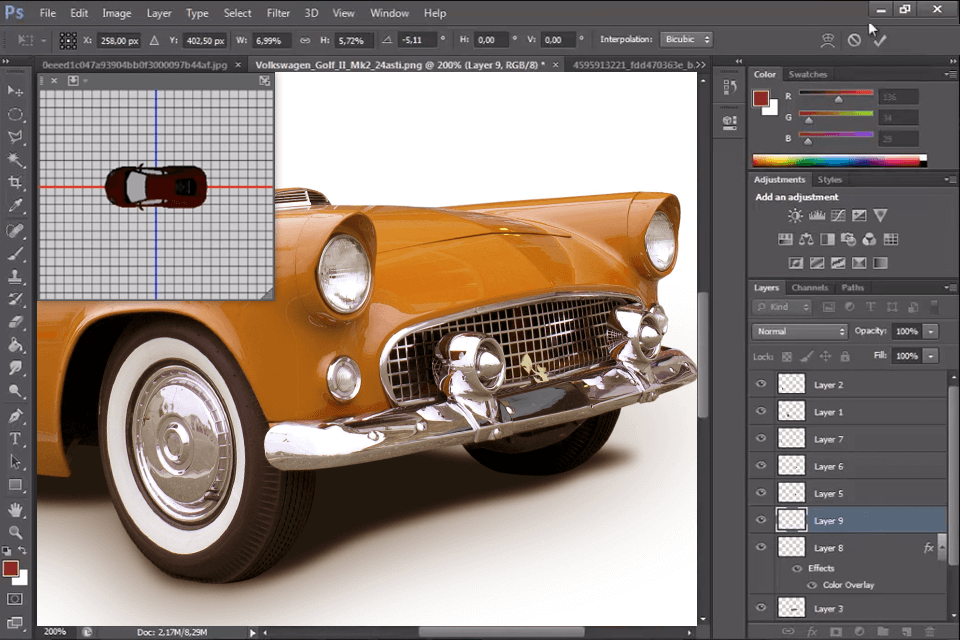Open the blend mode Normal dropdown

[x=799, y=331]
